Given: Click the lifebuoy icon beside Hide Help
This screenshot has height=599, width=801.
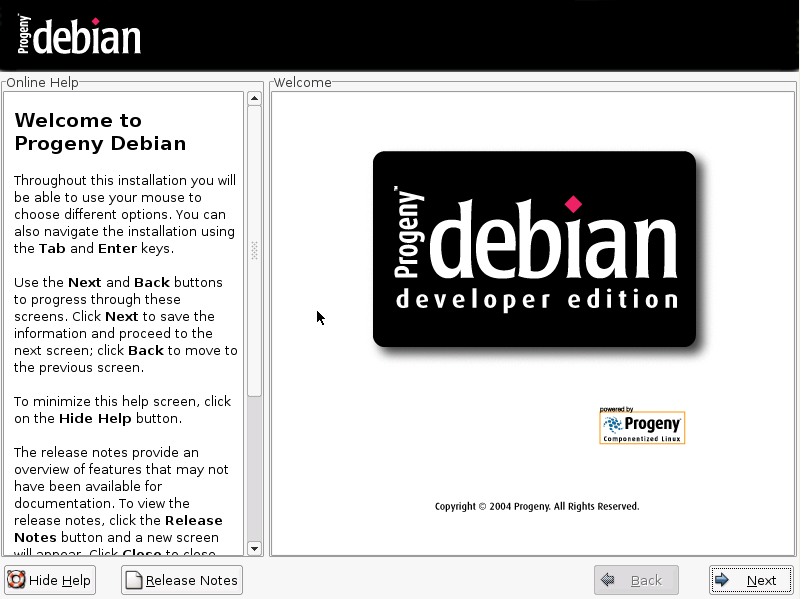Looking at the screenshot, I should [x=17, y=580].
